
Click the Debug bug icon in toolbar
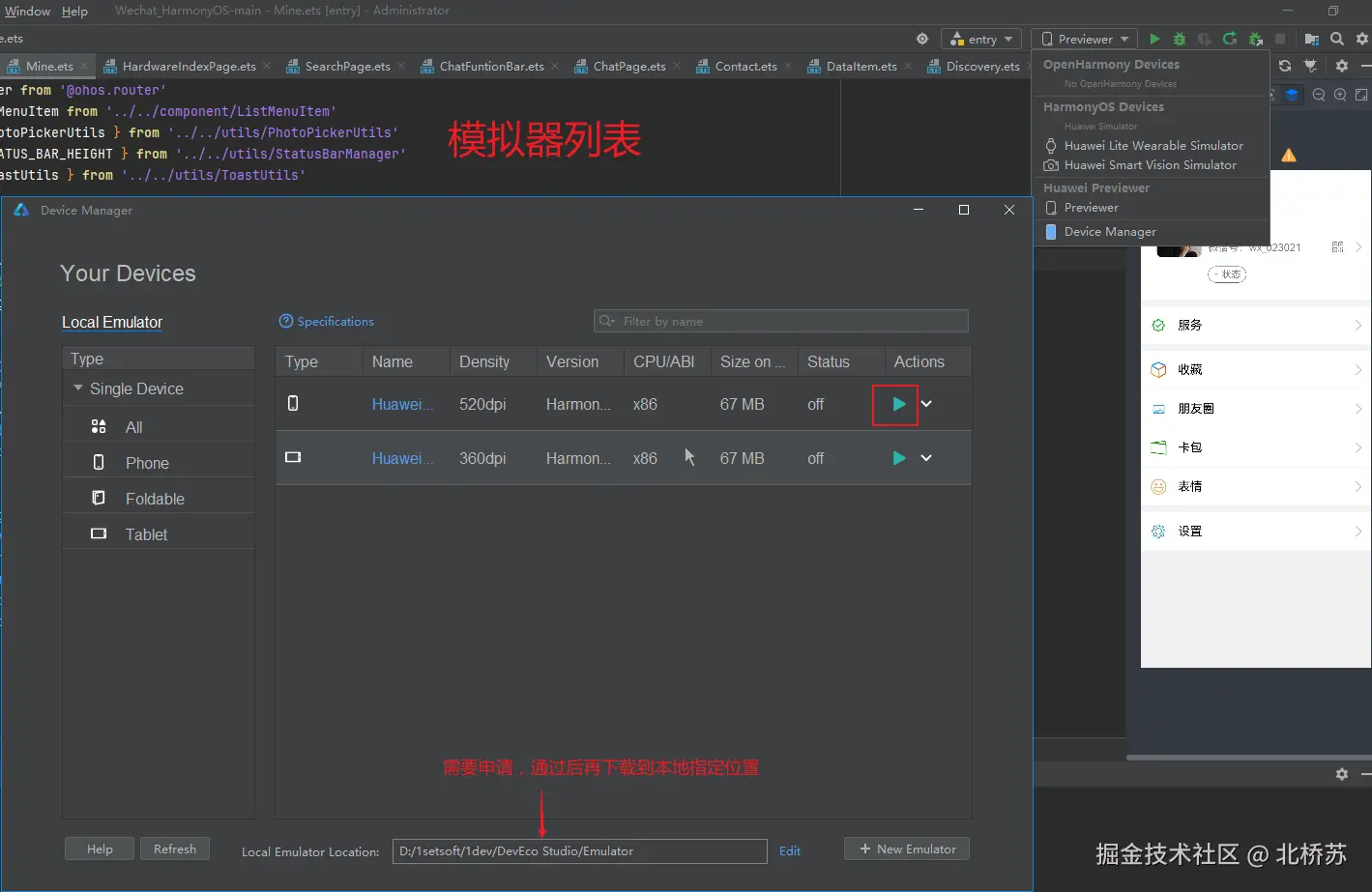coord(1180,39)
